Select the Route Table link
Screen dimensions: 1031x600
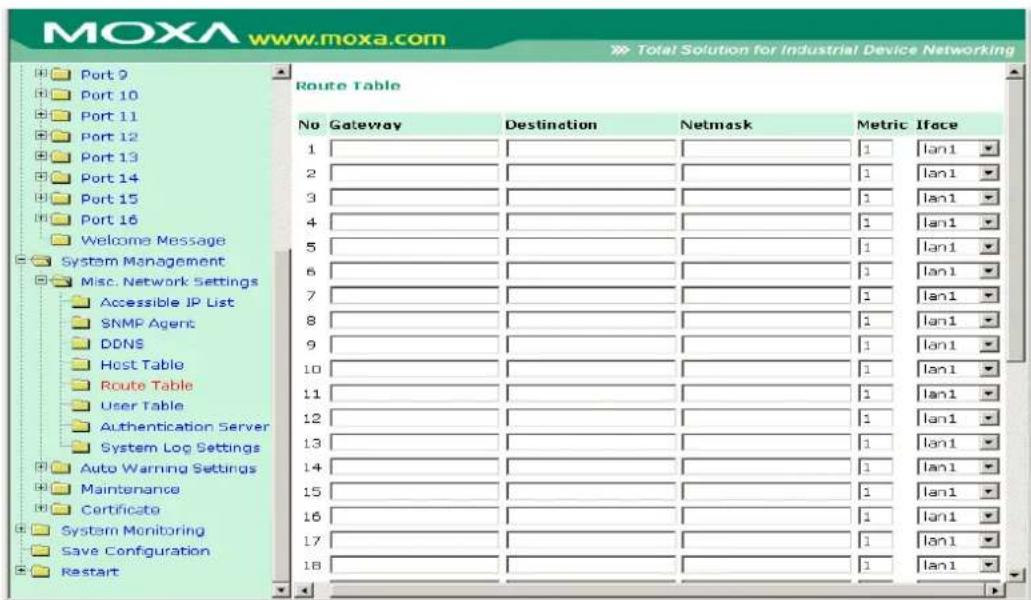point(147,385)
